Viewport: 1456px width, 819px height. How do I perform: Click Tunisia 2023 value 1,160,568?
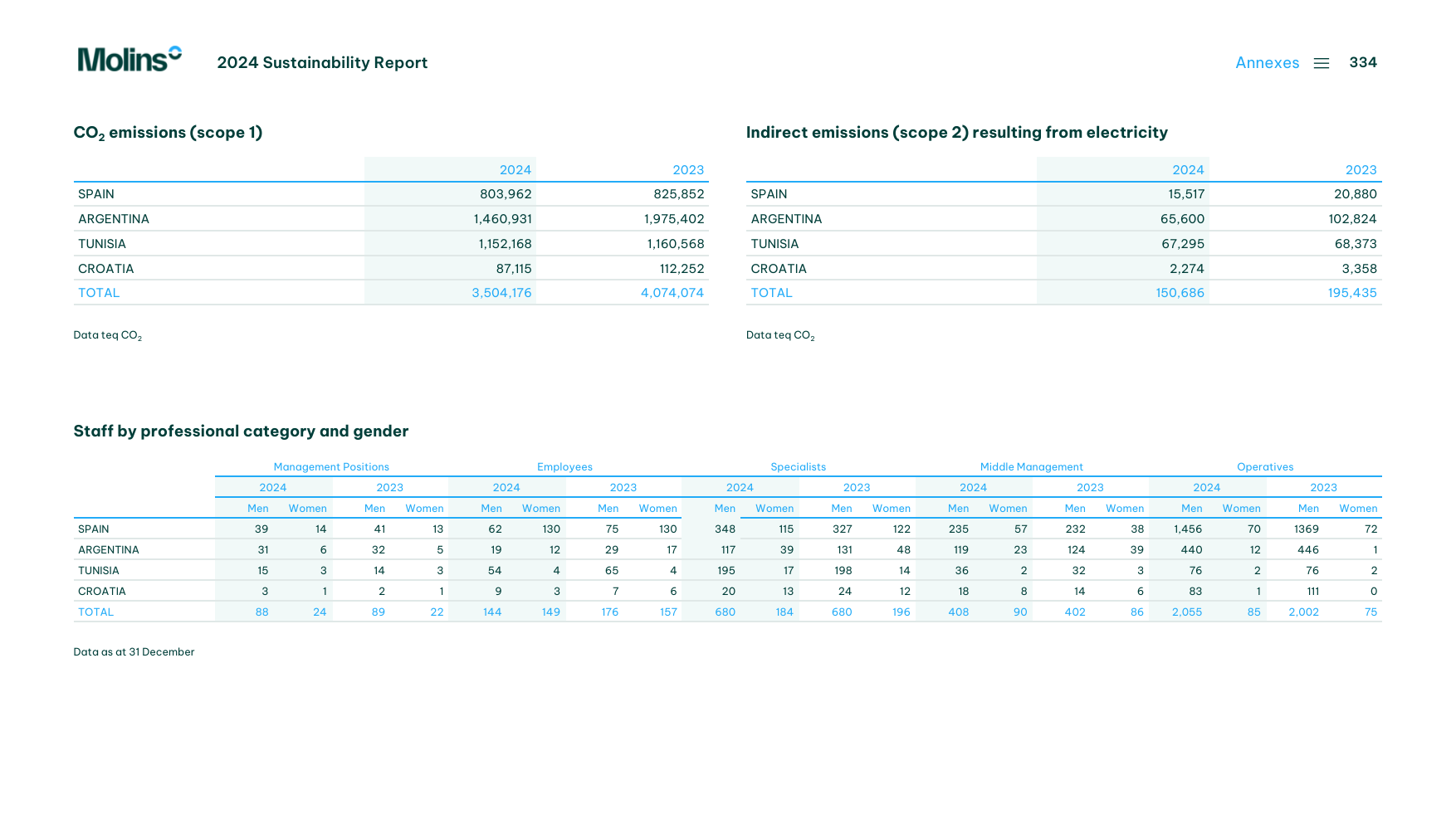tap(676, 244)
